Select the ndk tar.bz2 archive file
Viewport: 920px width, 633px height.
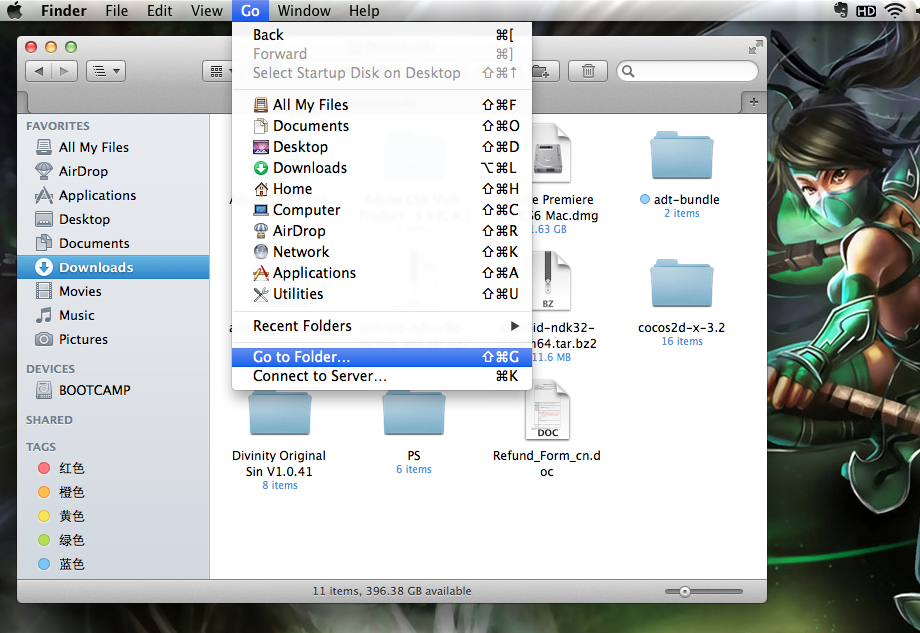point(550,282)
